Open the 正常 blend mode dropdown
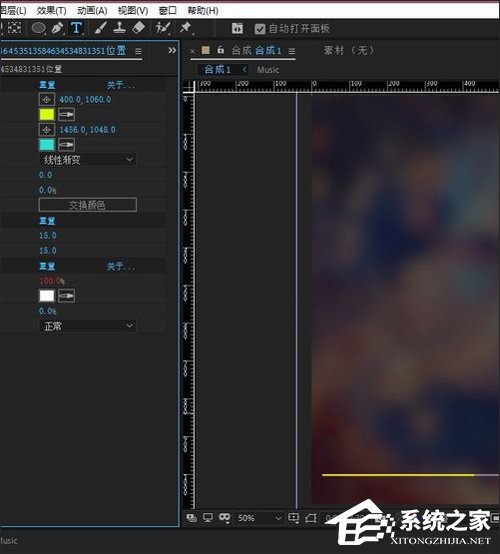The height and width of the screenshot is (554, 500). [88, 325]
